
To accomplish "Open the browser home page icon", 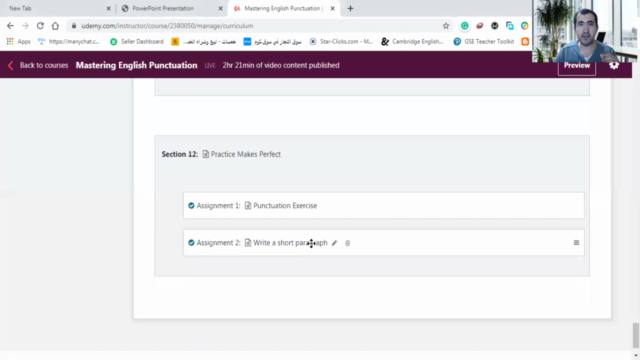I will [x=55, y=26].
